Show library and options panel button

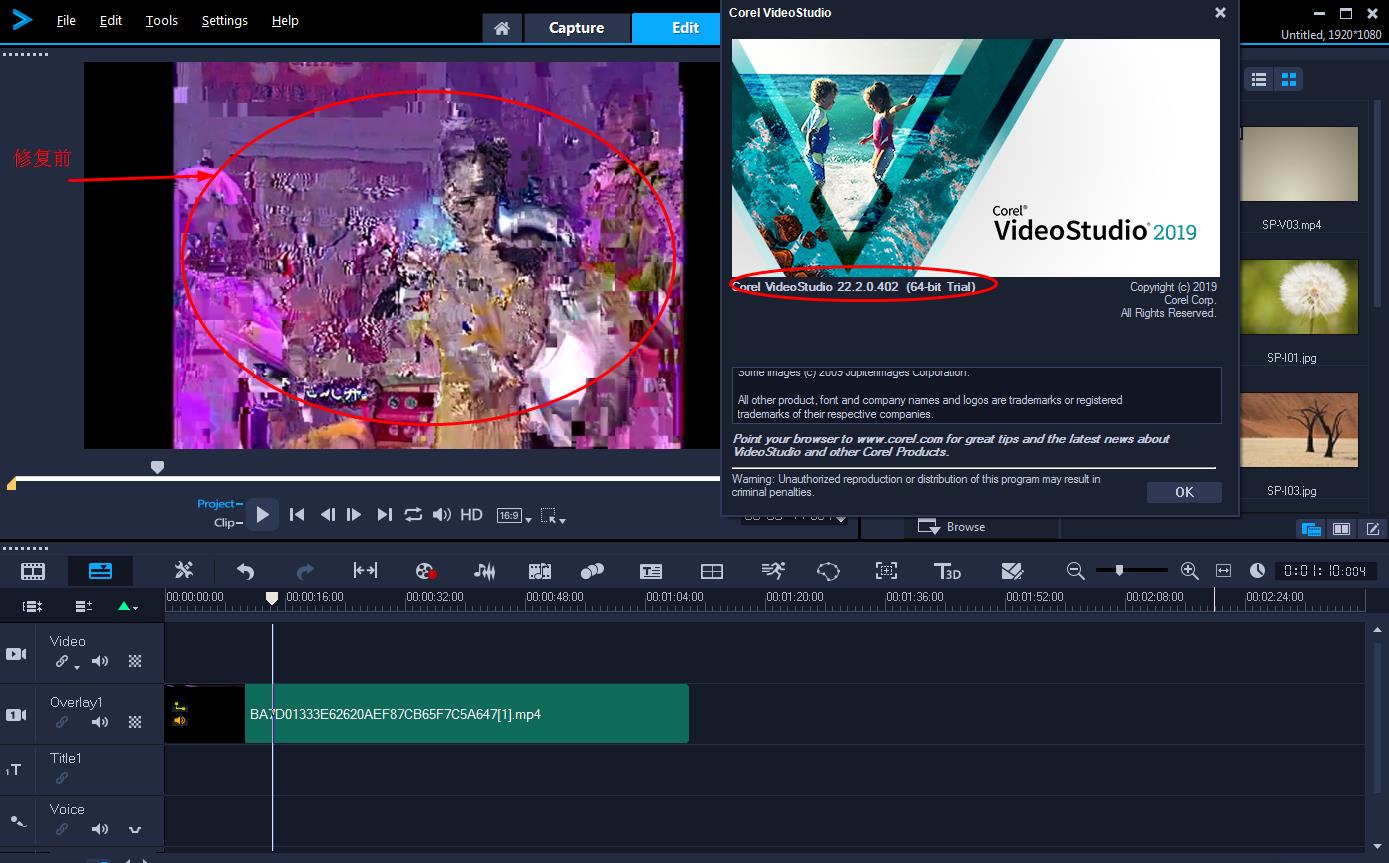[x=1342, y=528]
